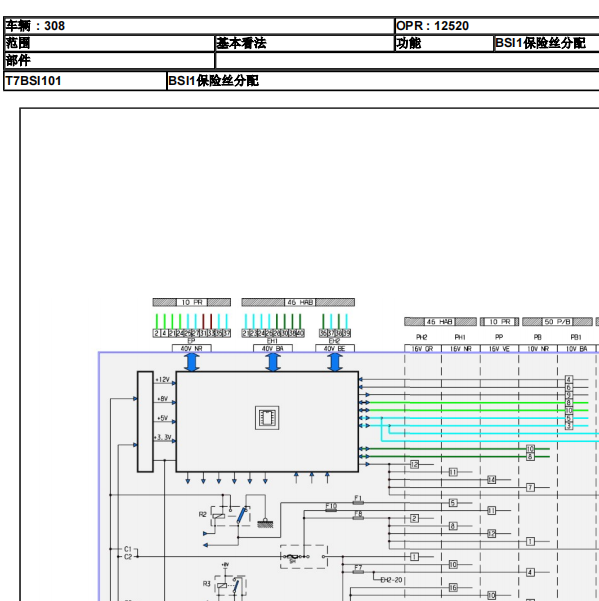Click the '+3.3V' supply label
The image size is (599, 601).
(x=162, y=437)
